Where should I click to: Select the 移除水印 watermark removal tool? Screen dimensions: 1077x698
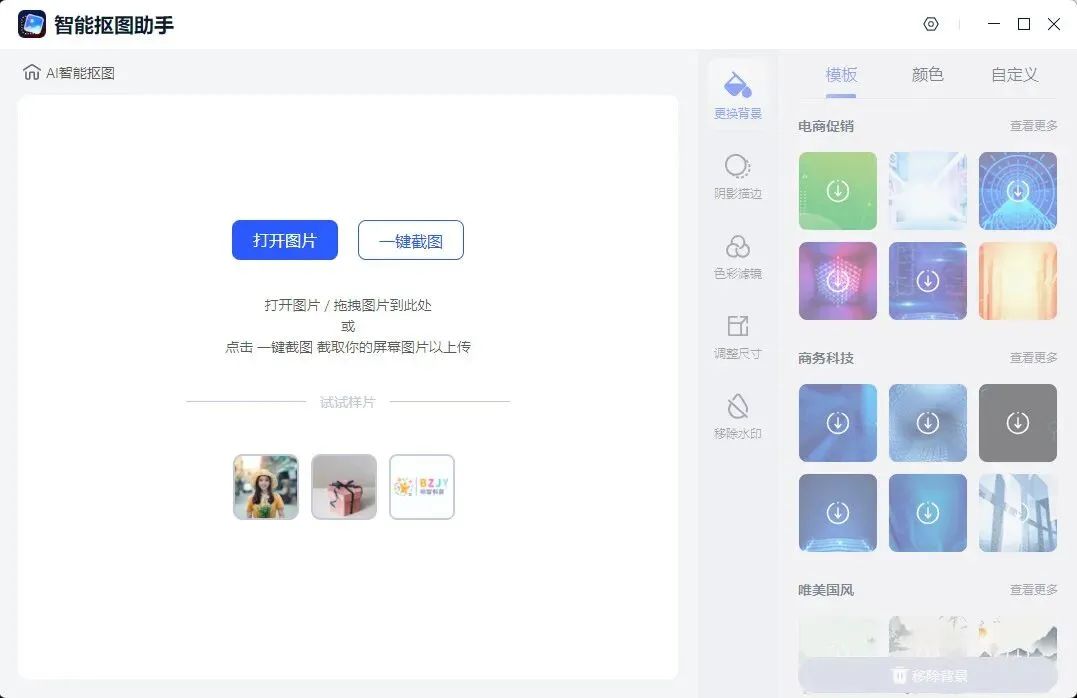(x=738, y=416)
